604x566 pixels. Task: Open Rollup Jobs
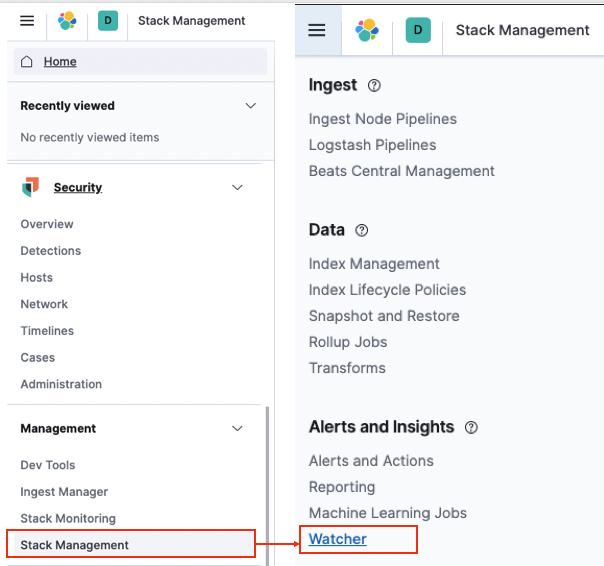(x=348, y=342)
